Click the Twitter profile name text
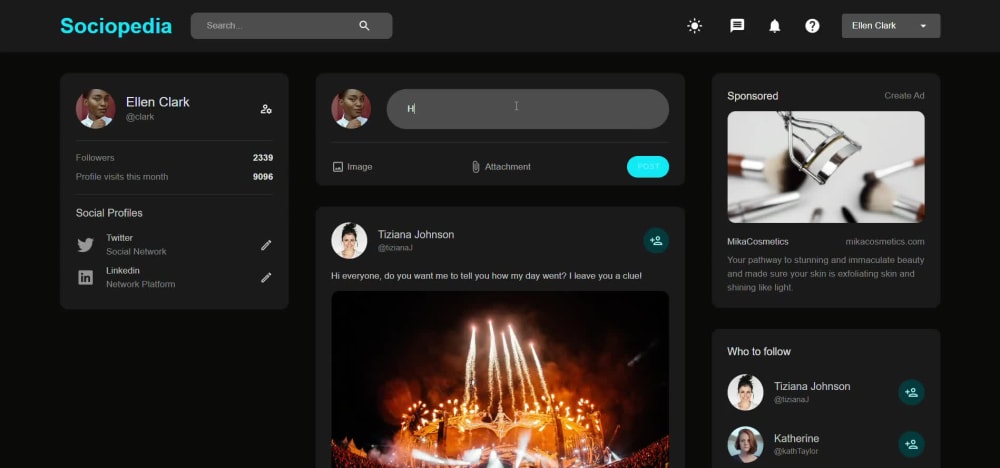 point(119,238)
